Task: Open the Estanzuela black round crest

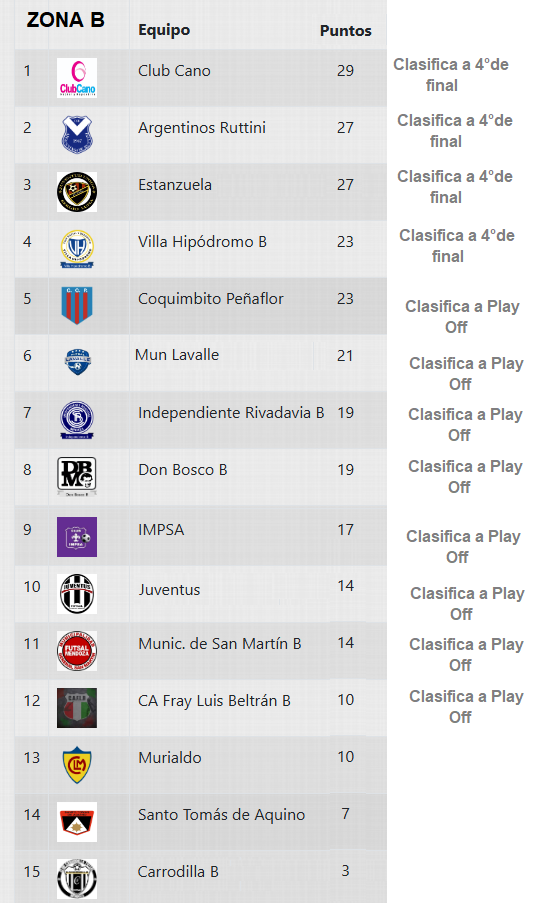Action: [x=77, y=192]
